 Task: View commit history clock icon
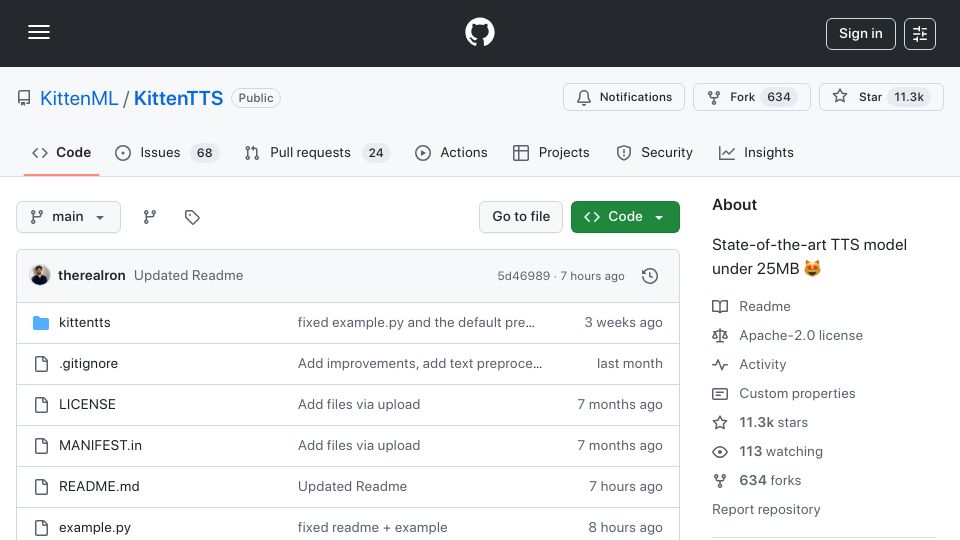[650, 276]
